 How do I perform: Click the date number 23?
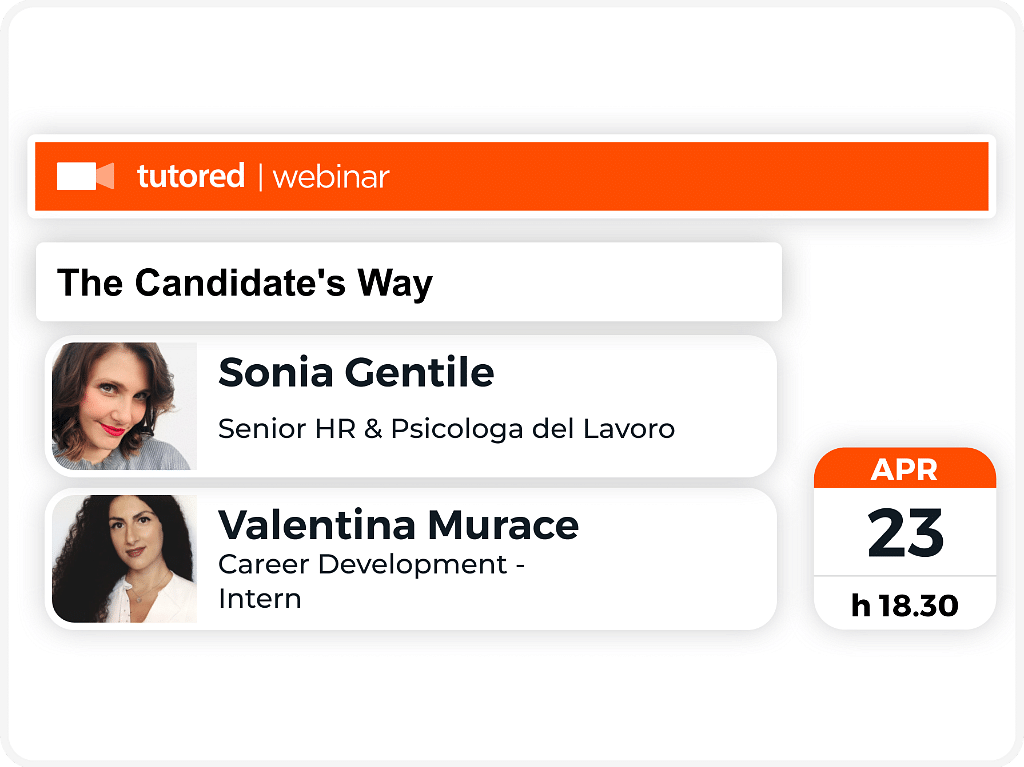(905, 533)
